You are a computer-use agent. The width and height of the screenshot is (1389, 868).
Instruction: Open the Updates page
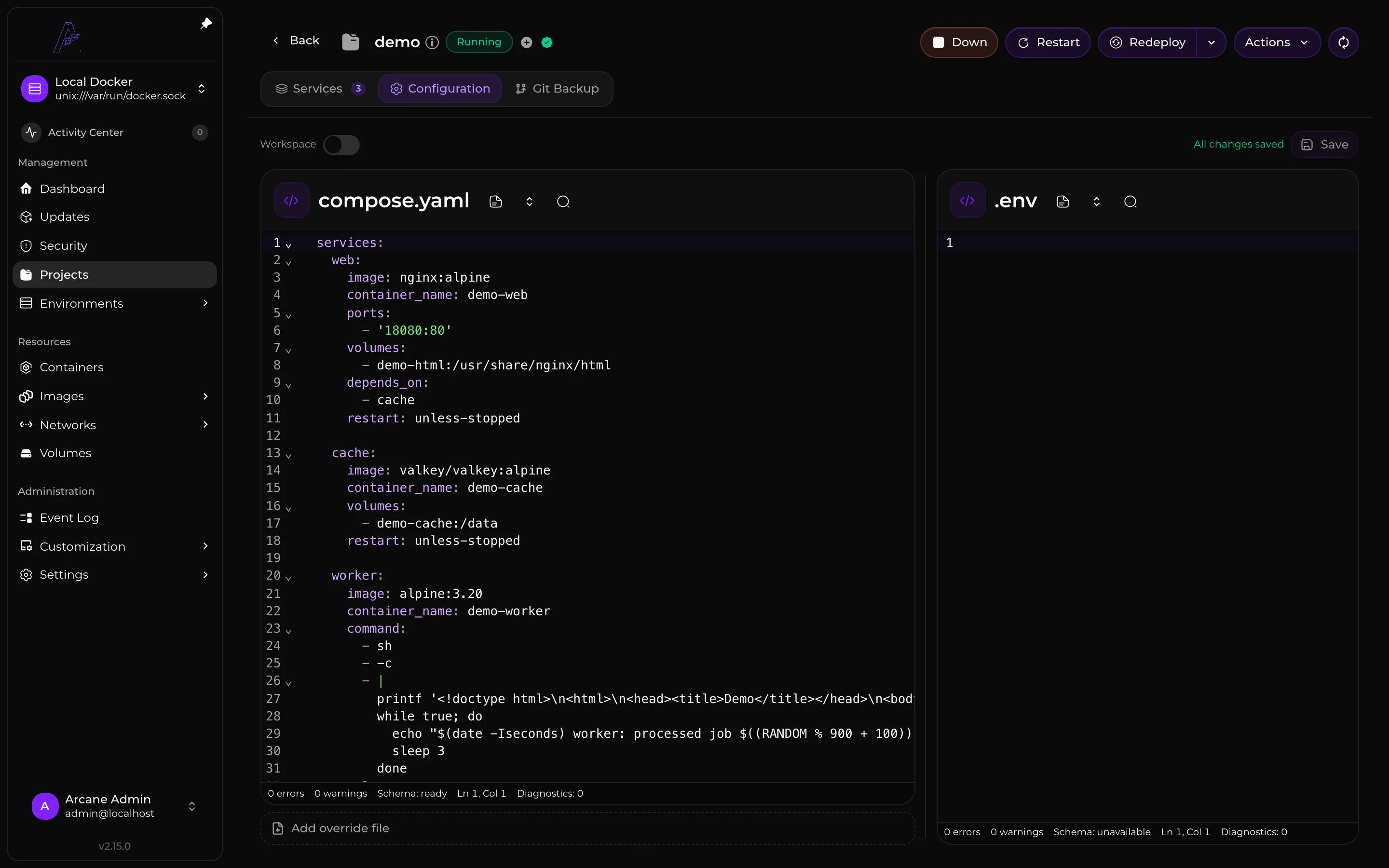click(x=114, y=217)
